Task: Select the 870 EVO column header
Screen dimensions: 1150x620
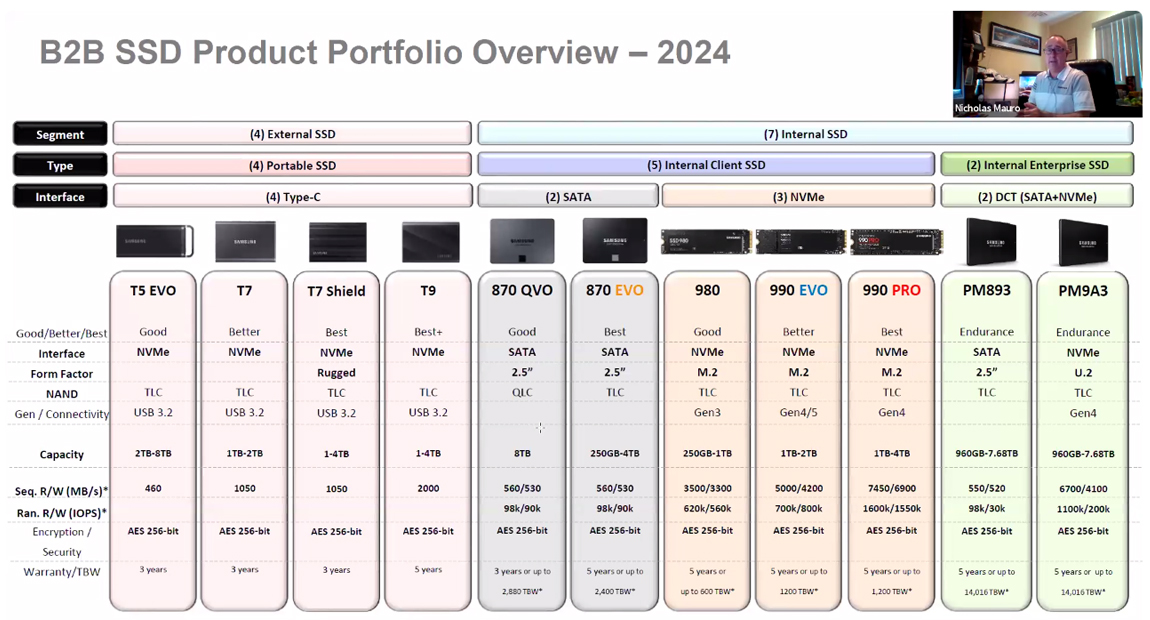Action: pyautogui.click(x=614, y=291)
